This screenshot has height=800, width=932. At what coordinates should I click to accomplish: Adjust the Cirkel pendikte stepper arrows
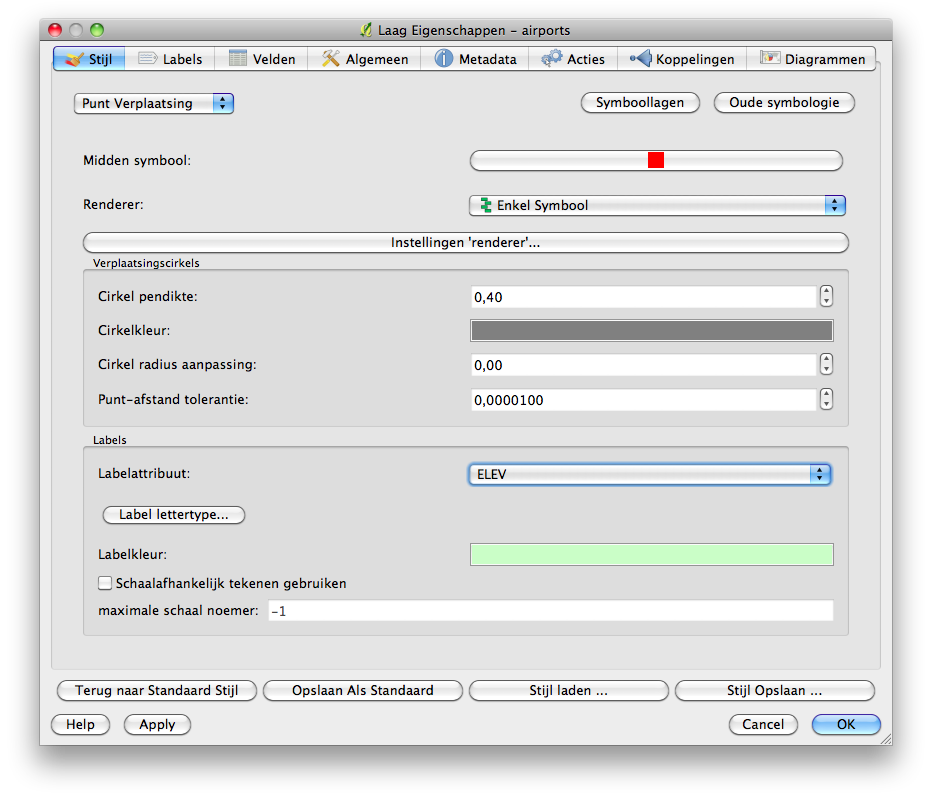tap(826, 296)
